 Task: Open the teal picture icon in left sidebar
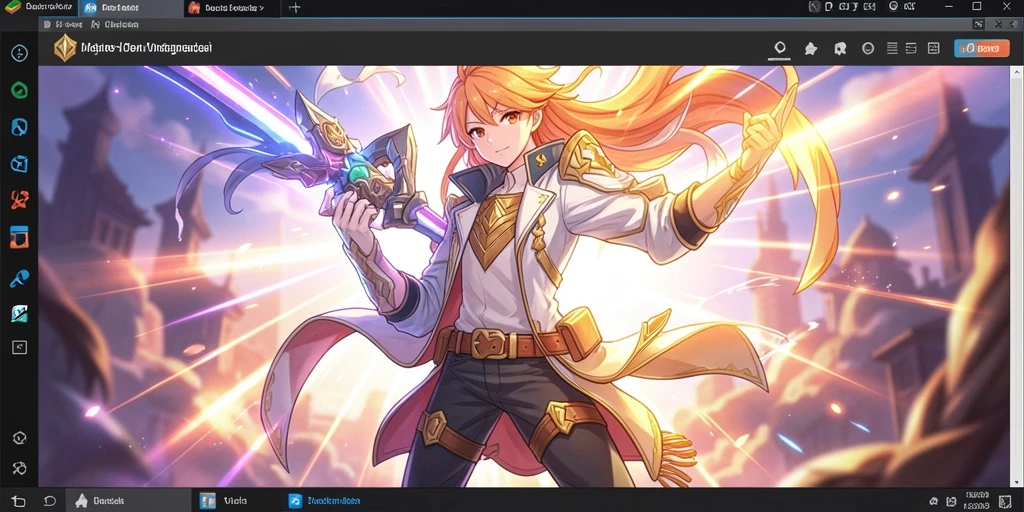(x=20, y=314)
